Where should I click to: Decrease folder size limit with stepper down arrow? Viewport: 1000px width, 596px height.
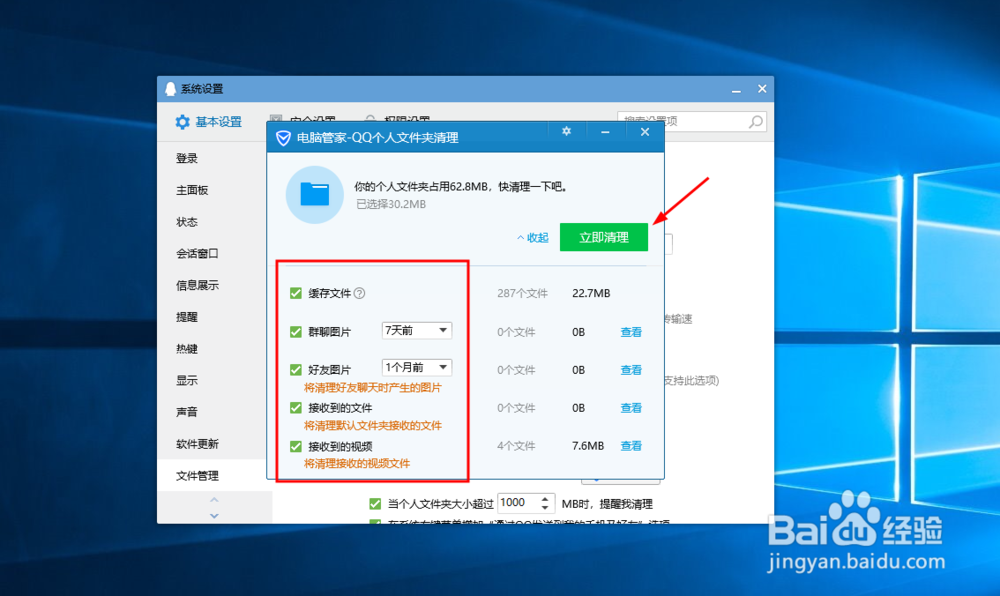tap(545, 507)
